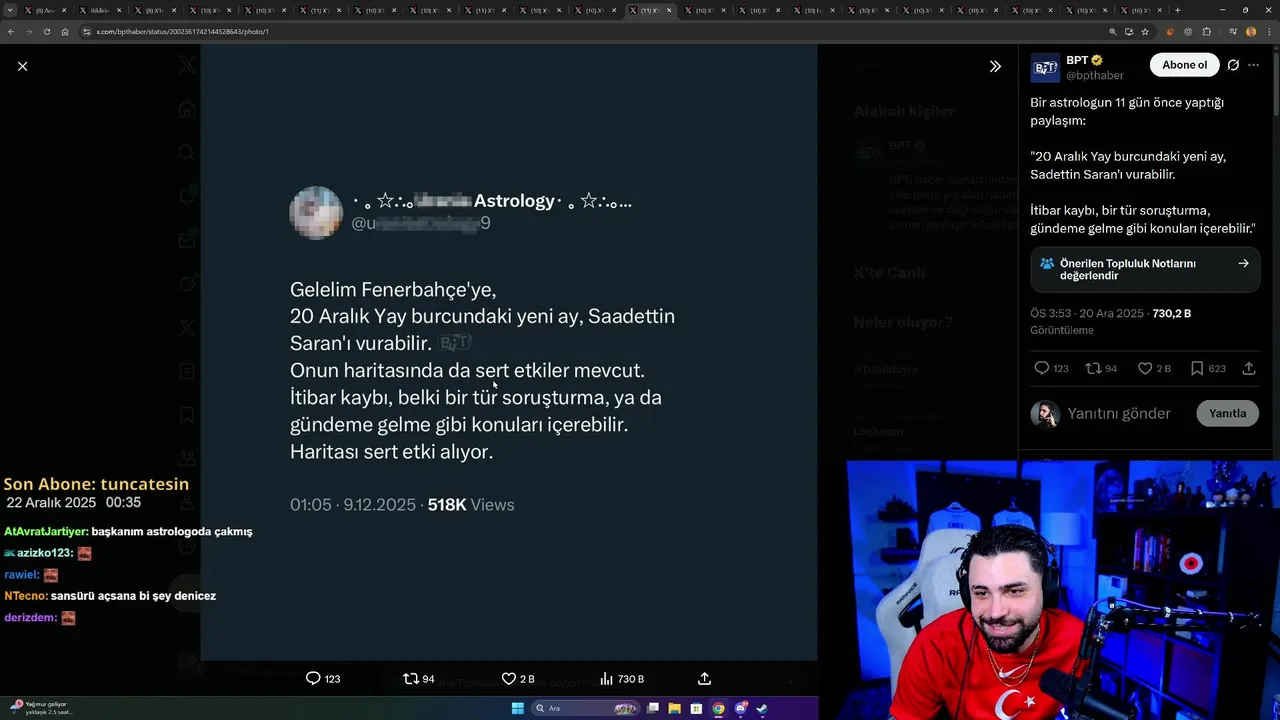The width and height of the screenshot is (1280, 720).
Task: Switch to the first browser tab
Action: pyautogui.click(x=46, y=10)
